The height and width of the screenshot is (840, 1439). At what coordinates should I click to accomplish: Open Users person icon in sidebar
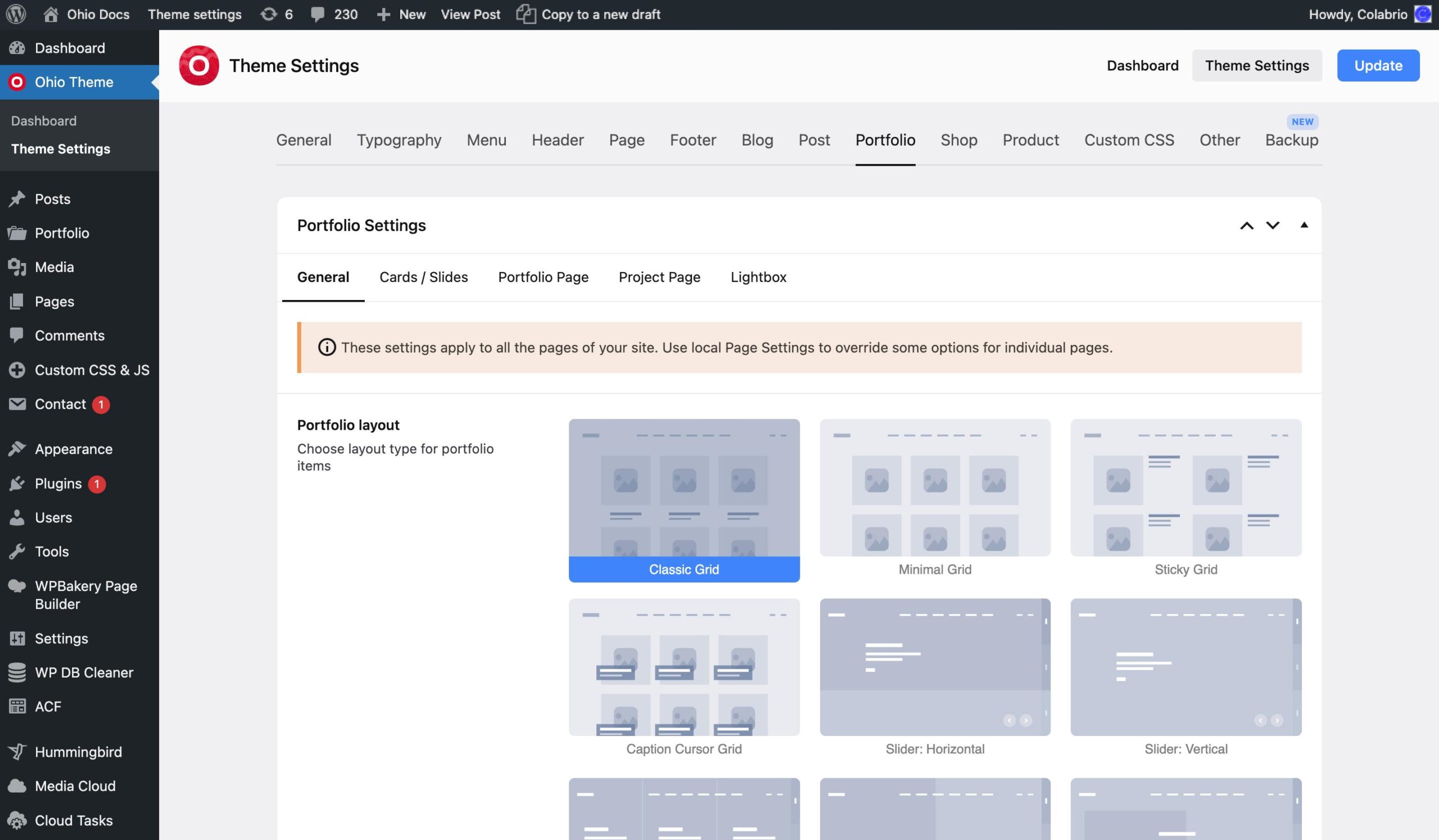[x=17, y=517]
